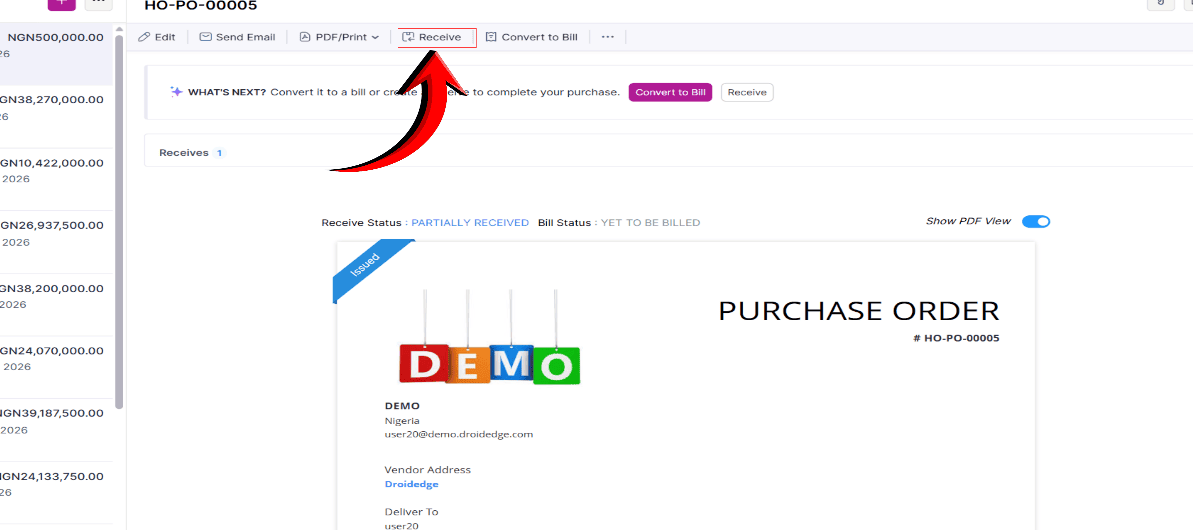Select the order ending in 24,070,000.00

click(x=56, y=367)
